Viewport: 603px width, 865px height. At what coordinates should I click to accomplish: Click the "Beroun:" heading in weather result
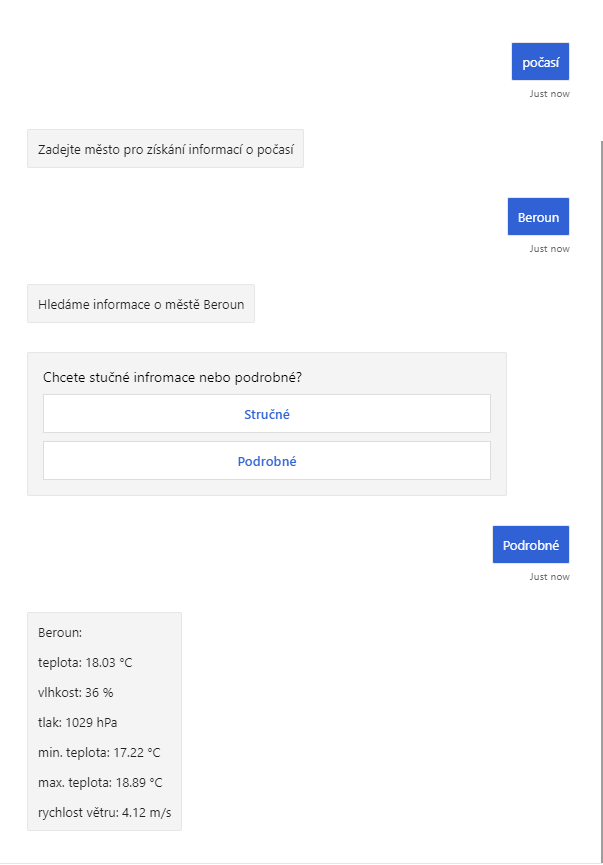pos(60,633)
